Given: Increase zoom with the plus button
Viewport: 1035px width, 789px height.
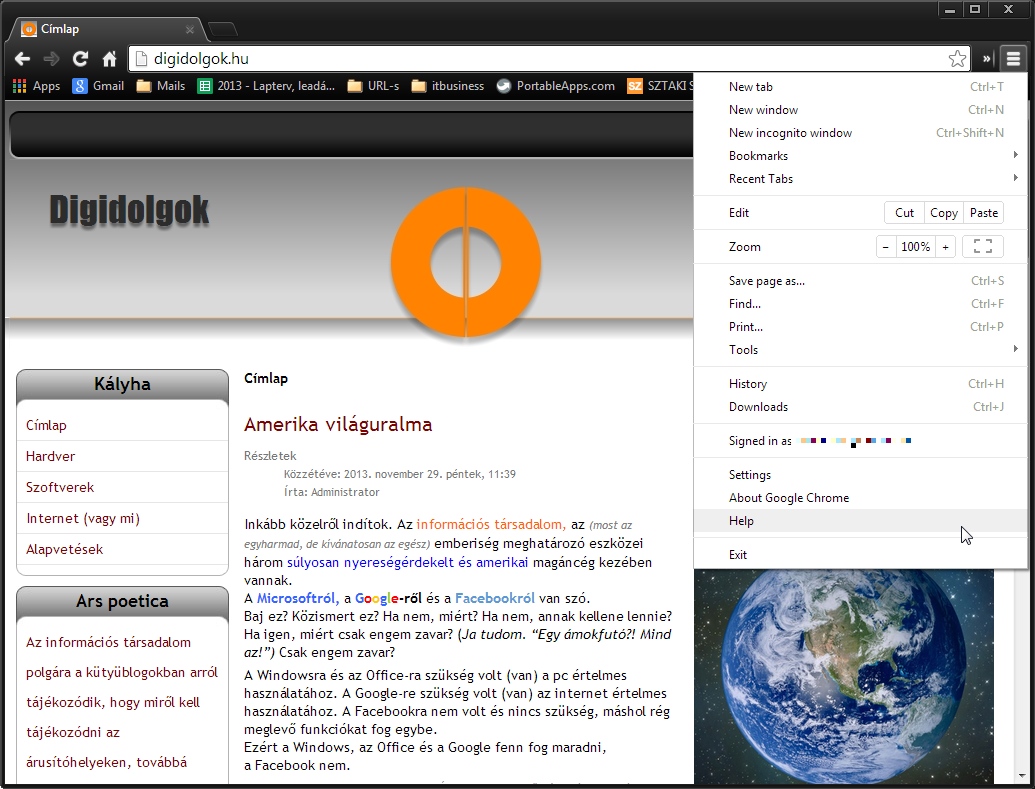Looking at the screenshot, I should (945, 246).
